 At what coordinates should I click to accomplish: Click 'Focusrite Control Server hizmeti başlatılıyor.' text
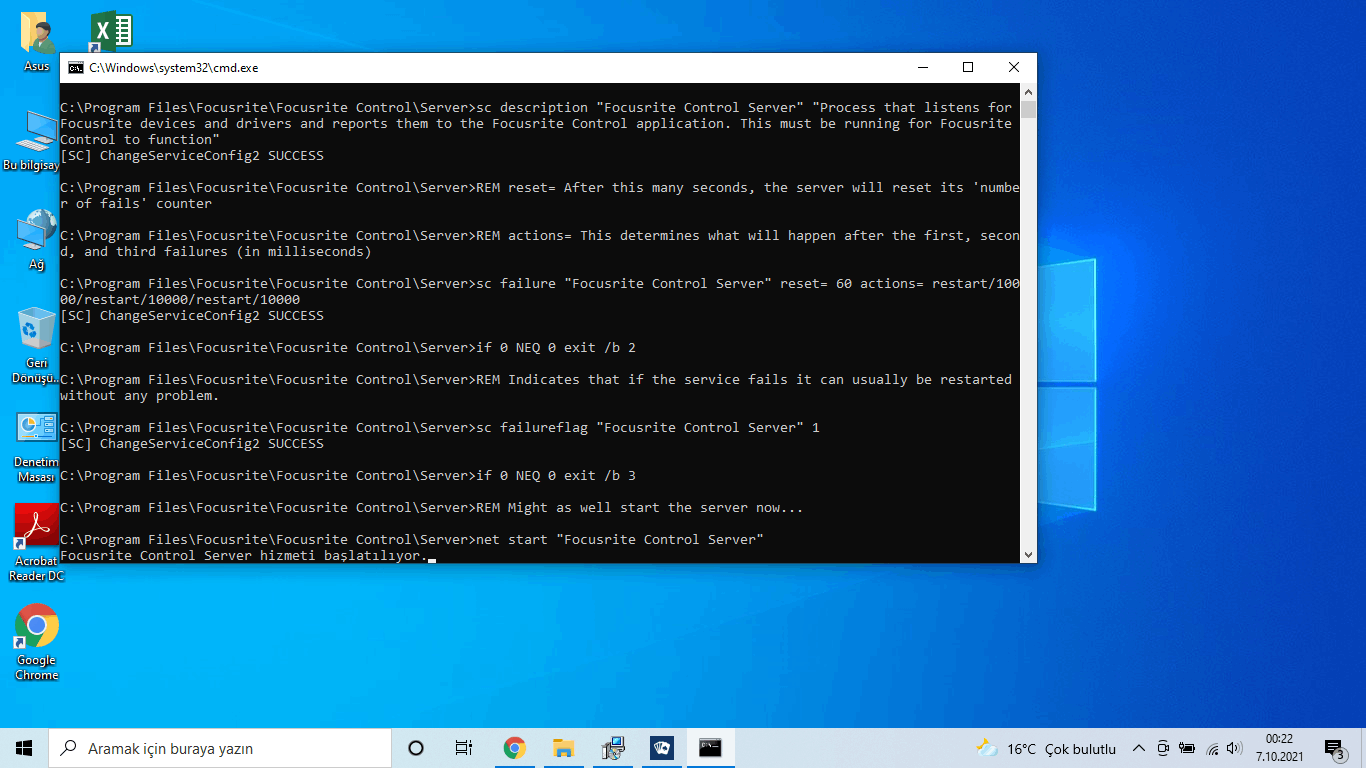point(244,555)
